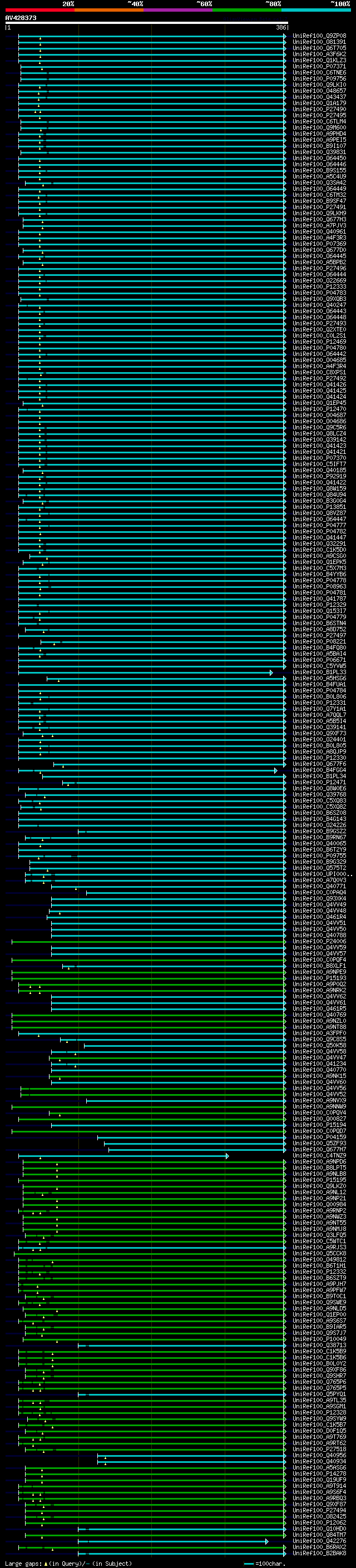The height and width of the screenshot is (1568, 356).
Task: Open hit UniRef100_O22669
Action: tap(319, 280)
